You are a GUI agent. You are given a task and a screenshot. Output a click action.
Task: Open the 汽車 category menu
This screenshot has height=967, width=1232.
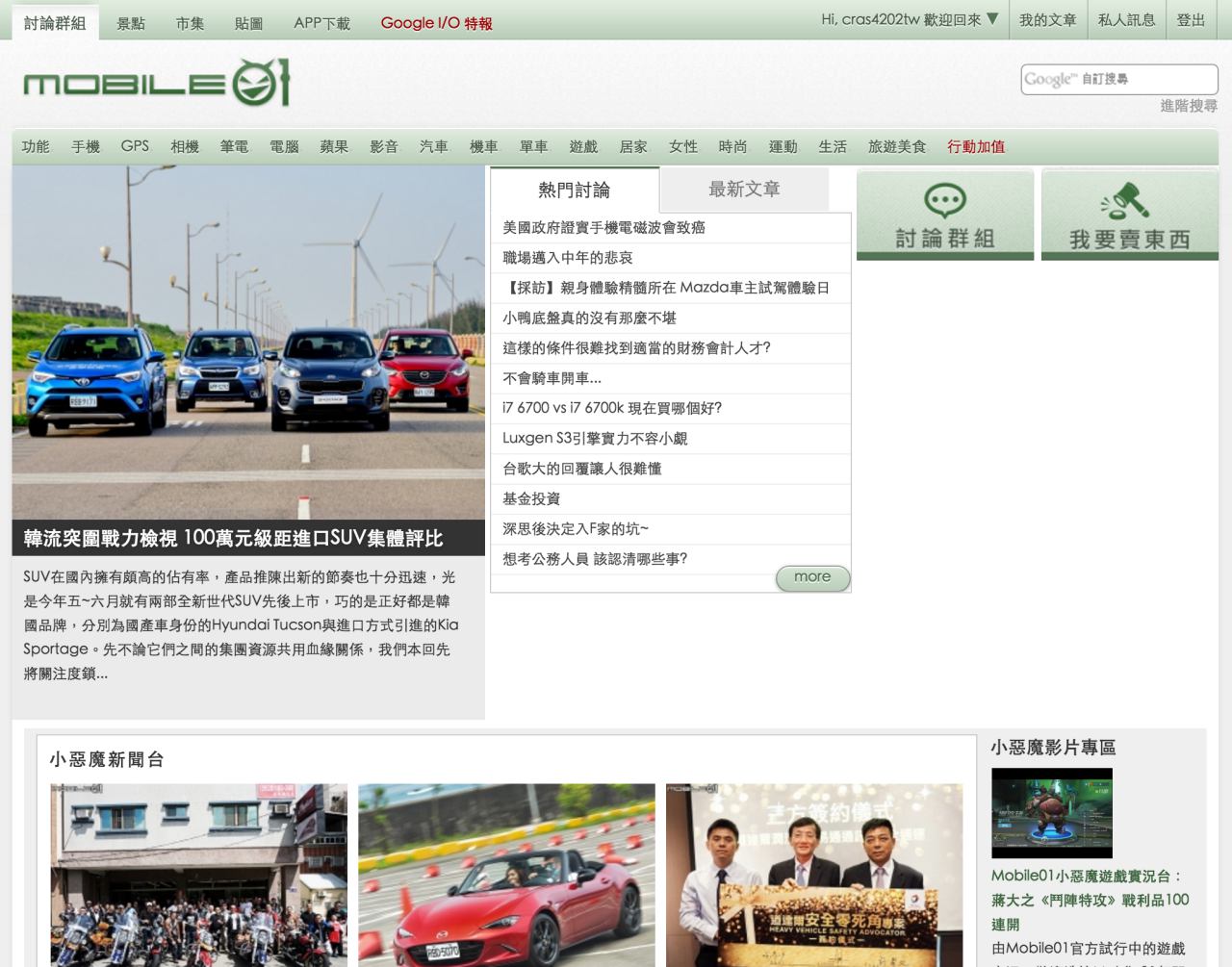tap(433, 146)
